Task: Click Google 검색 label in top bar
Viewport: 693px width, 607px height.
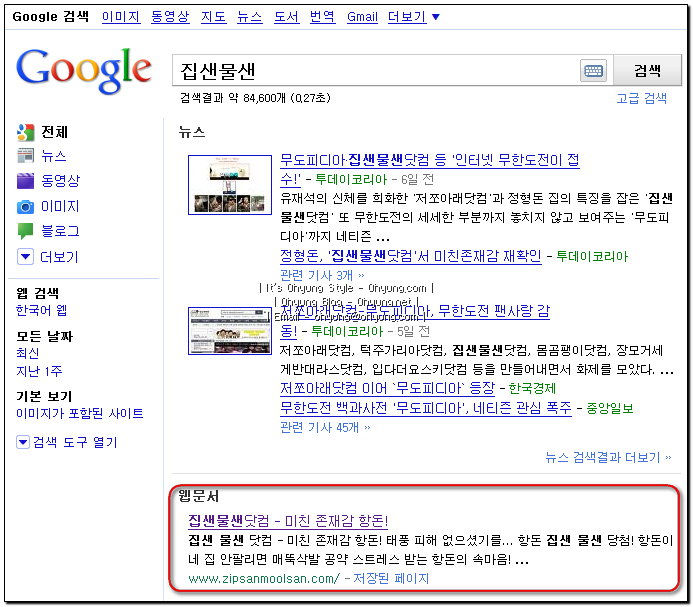Action: point(51,16)
